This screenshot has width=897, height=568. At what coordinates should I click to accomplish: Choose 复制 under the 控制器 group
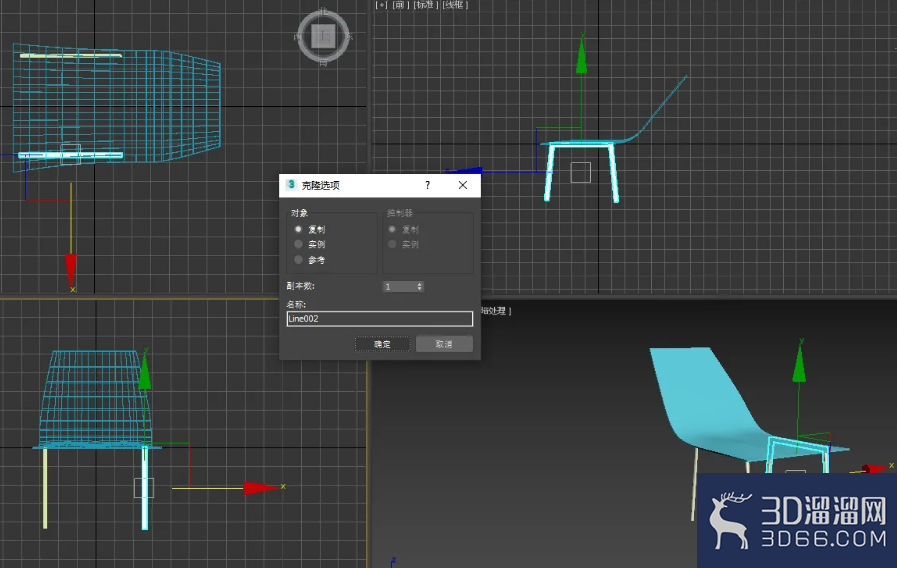pos(392,229)
